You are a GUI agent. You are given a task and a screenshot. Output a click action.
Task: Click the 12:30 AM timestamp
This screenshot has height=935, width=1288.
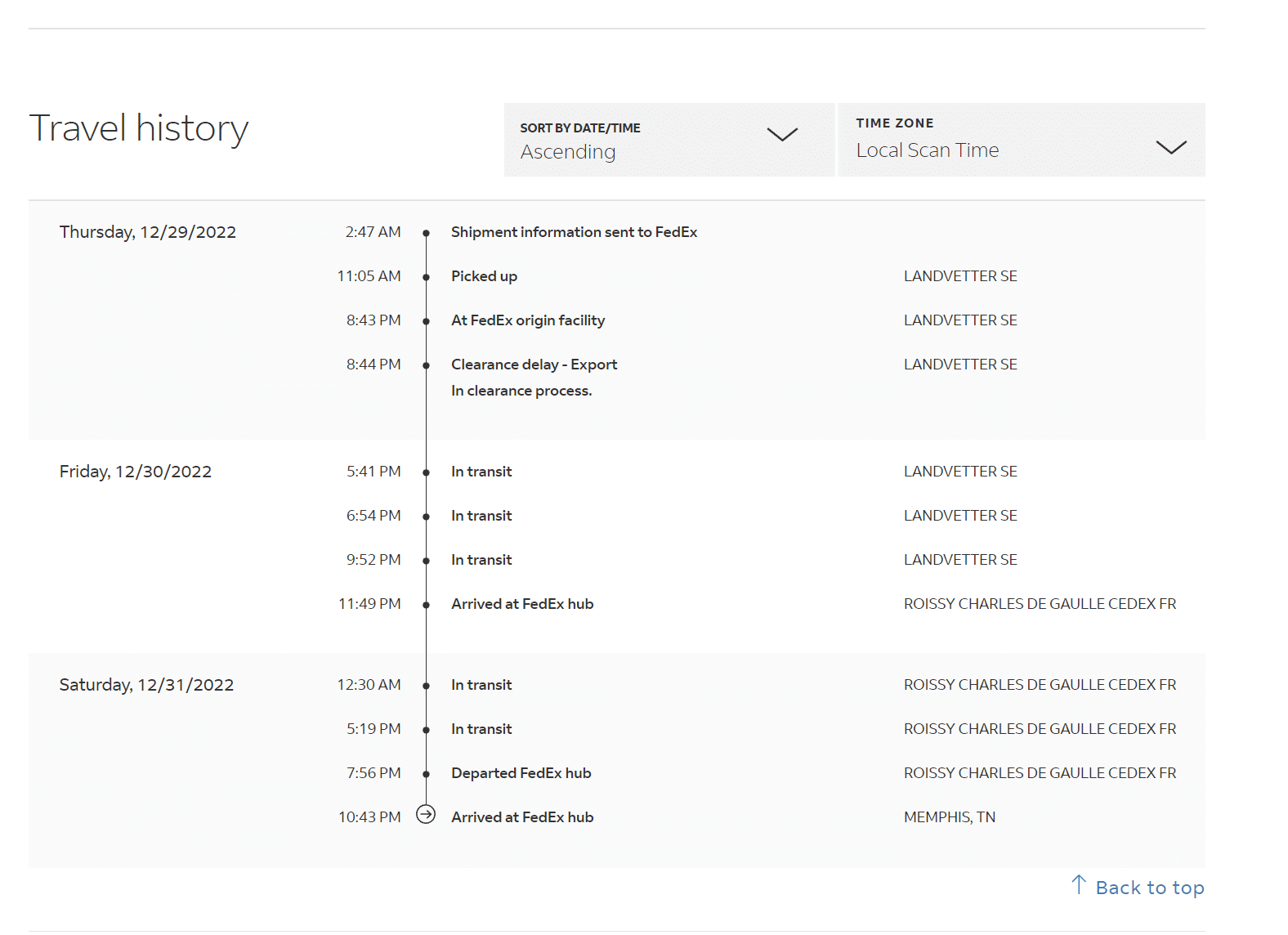pos(369,685)
